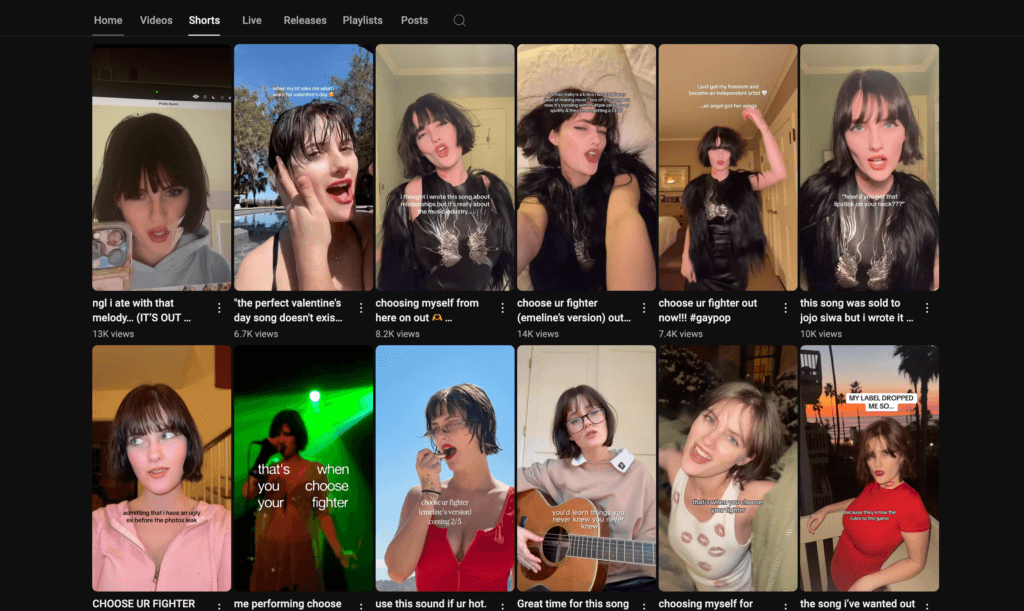Play the short with the acoustic guitar thumbnail
The width and height of the screenshot is (1024, 611).
(586, 468)
